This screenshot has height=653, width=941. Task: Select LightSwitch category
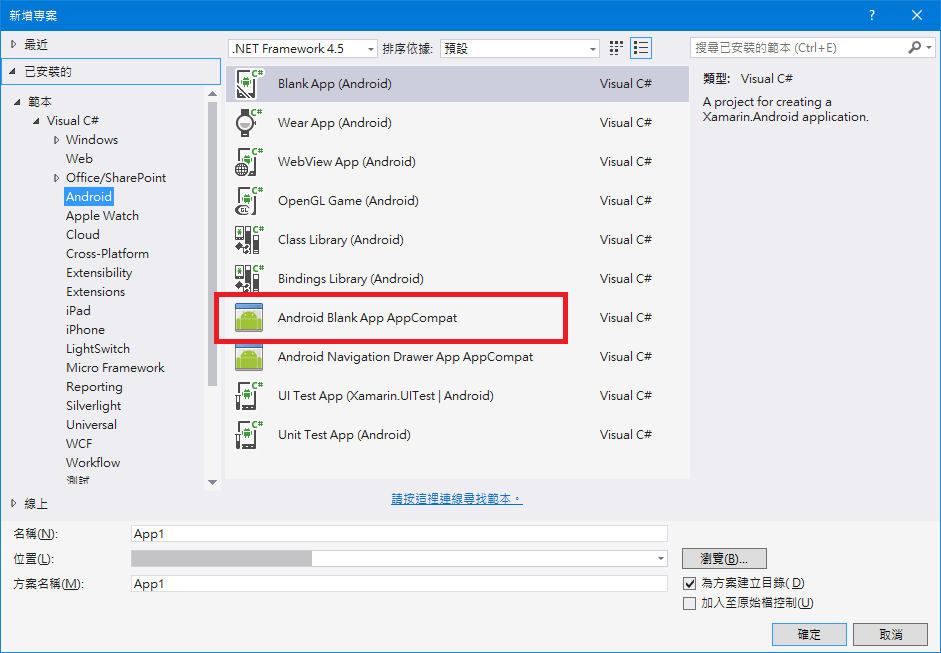click(98, 349)
